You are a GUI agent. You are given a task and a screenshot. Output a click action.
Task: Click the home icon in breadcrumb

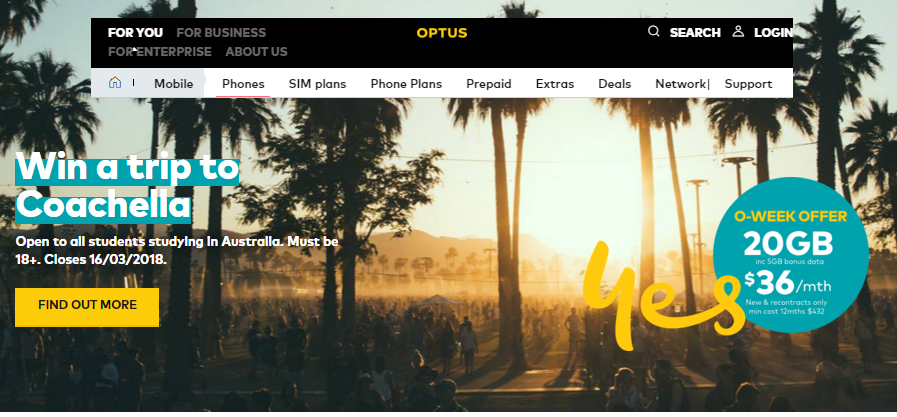[x=114, y=83]
